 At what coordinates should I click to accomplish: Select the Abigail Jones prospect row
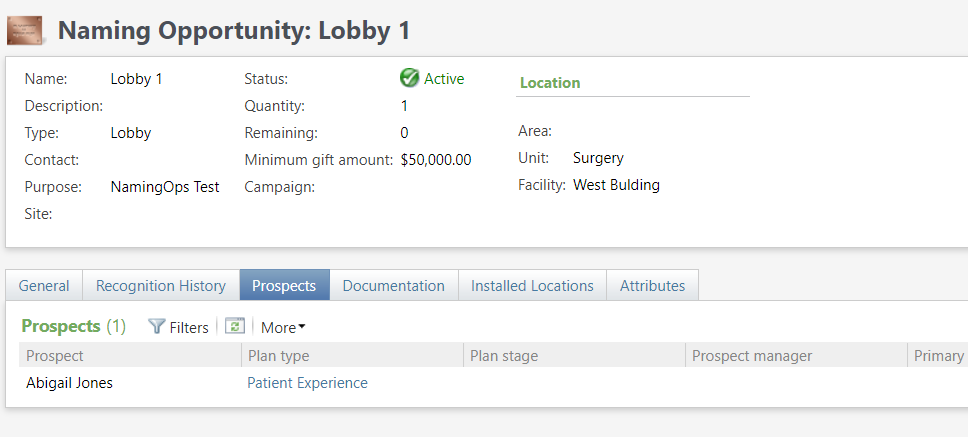coord(69,383)
